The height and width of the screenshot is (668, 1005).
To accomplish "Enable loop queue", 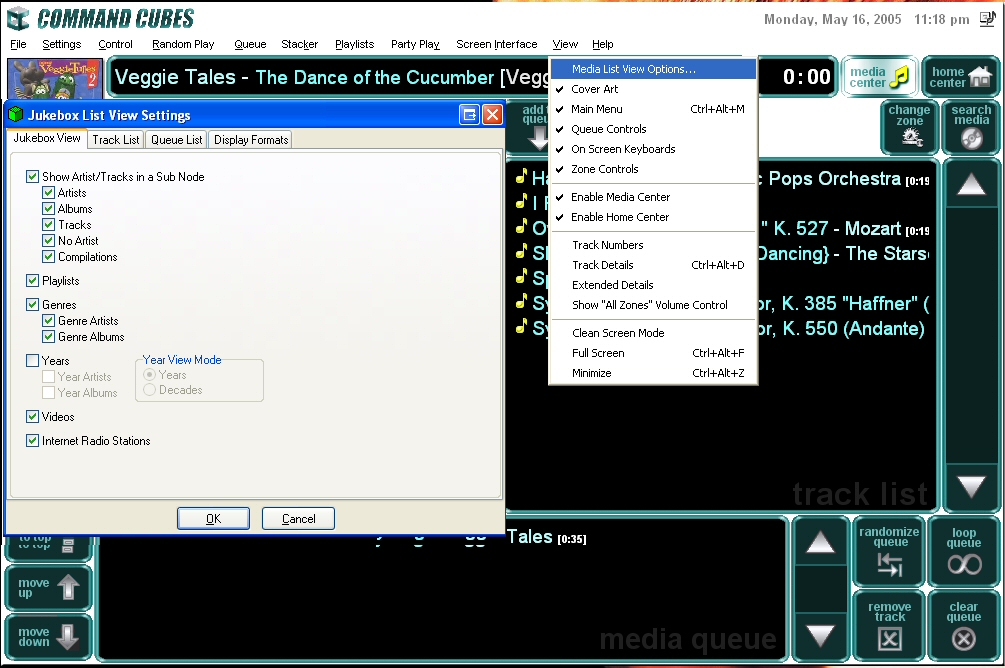I will (963, 550).
